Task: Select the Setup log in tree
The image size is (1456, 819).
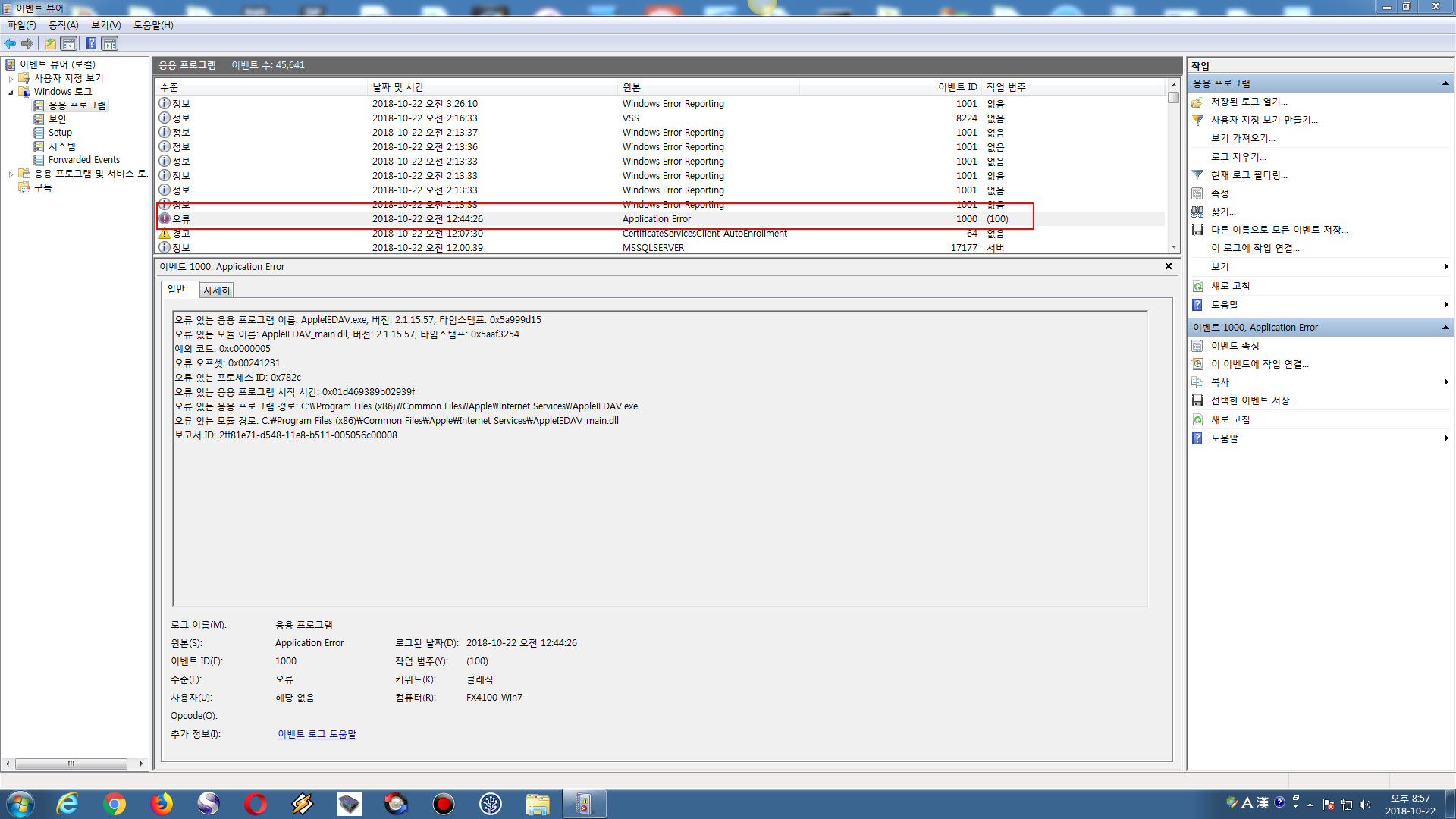Action: pos(60,133)
